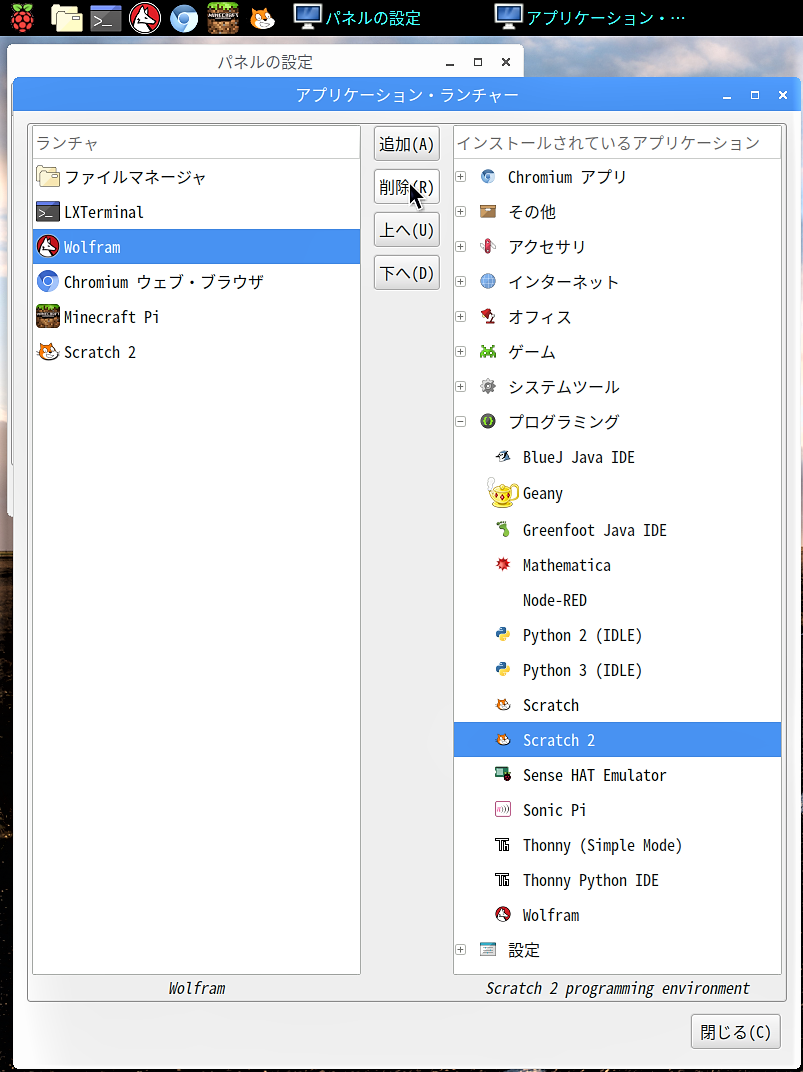Launch Wolfram from the taskbar icon

point(145,18)
